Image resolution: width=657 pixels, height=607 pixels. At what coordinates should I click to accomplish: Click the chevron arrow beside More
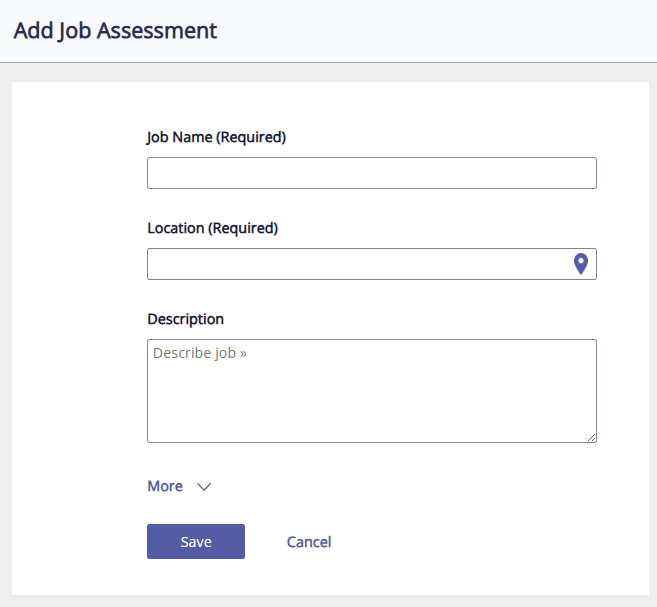click(204, 486)
